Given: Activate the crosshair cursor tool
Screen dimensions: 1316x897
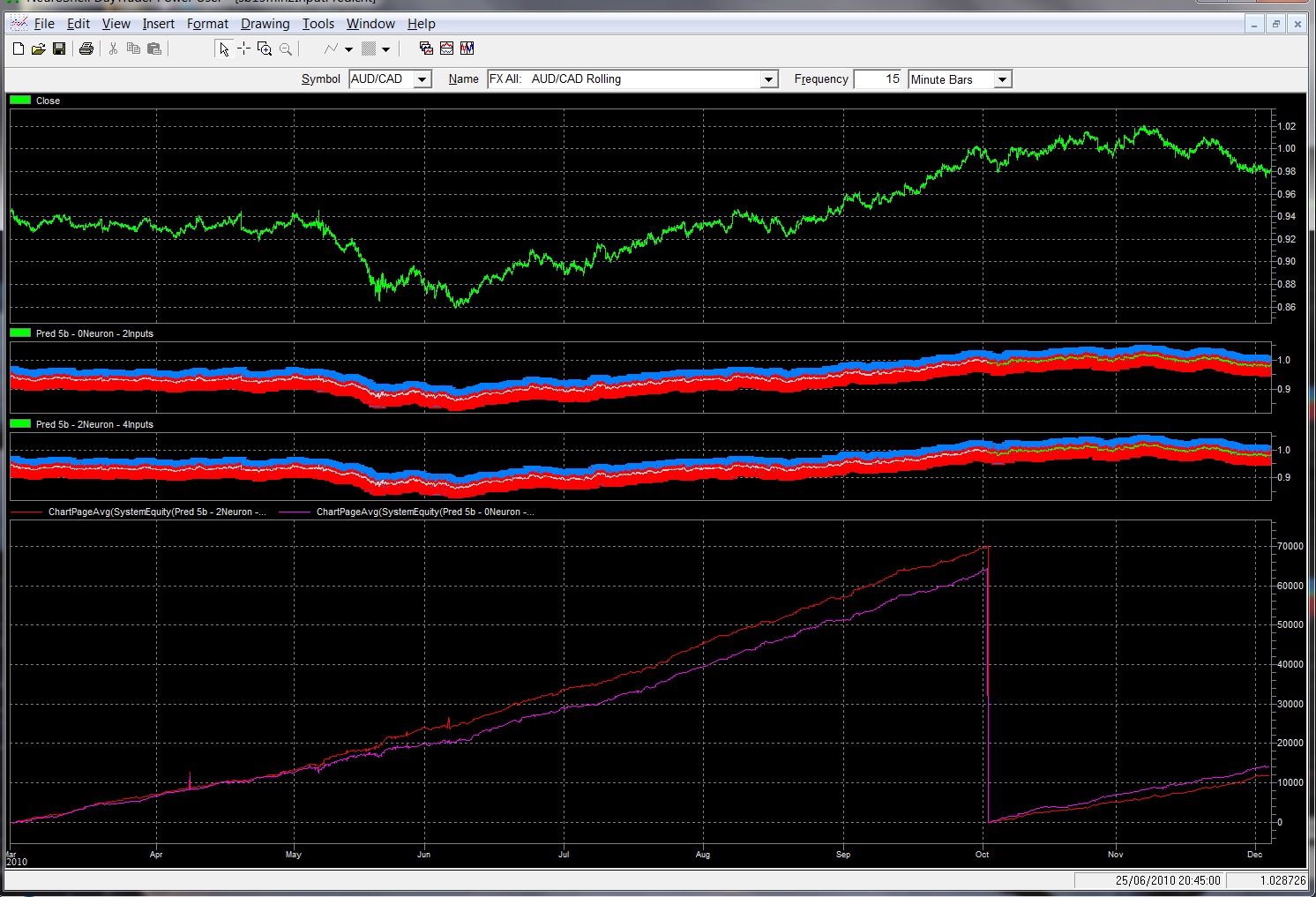Looking at the screenshot, I should 244,49.
